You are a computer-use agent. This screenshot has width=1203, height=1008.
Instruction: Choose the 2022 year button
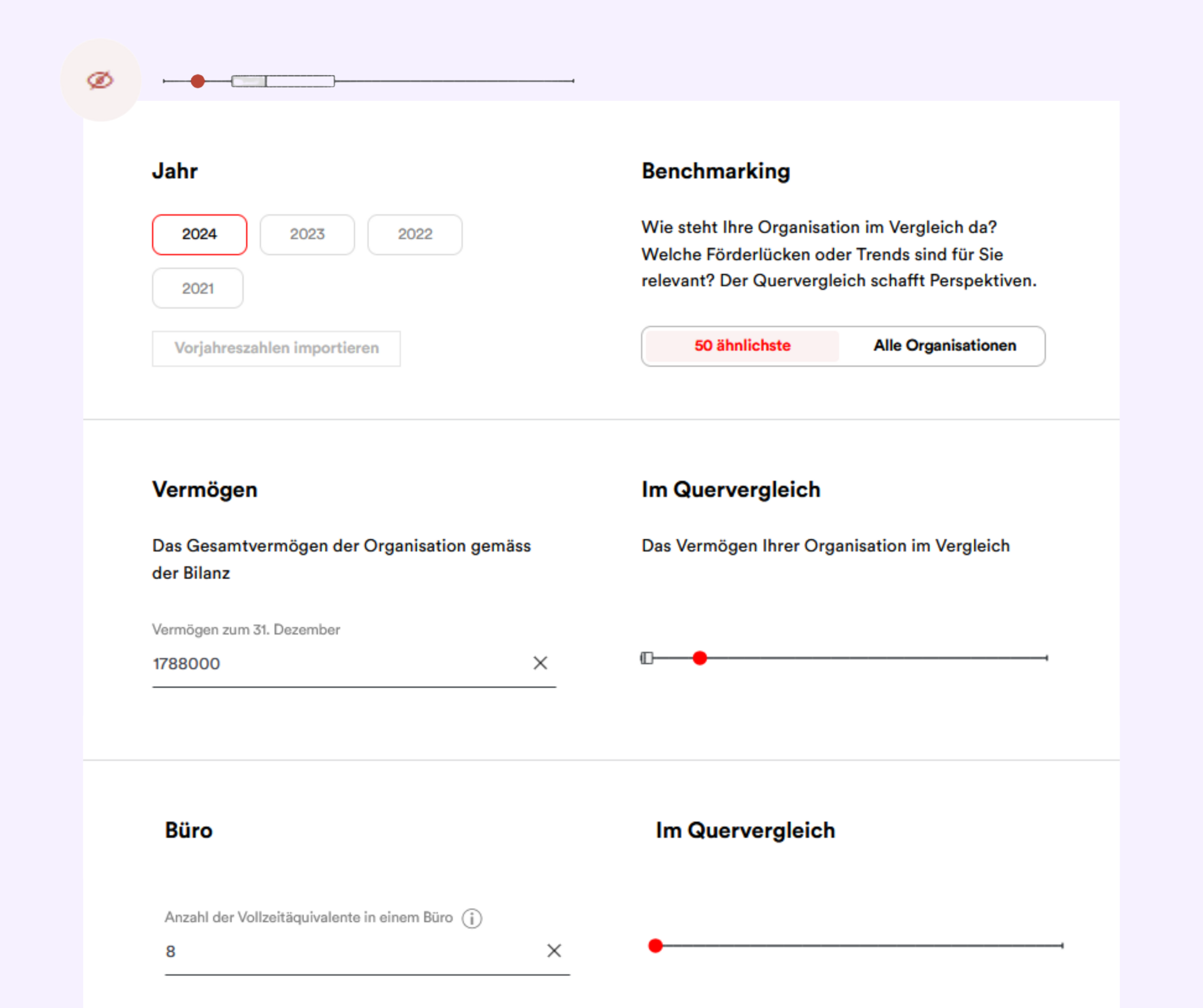415,234
